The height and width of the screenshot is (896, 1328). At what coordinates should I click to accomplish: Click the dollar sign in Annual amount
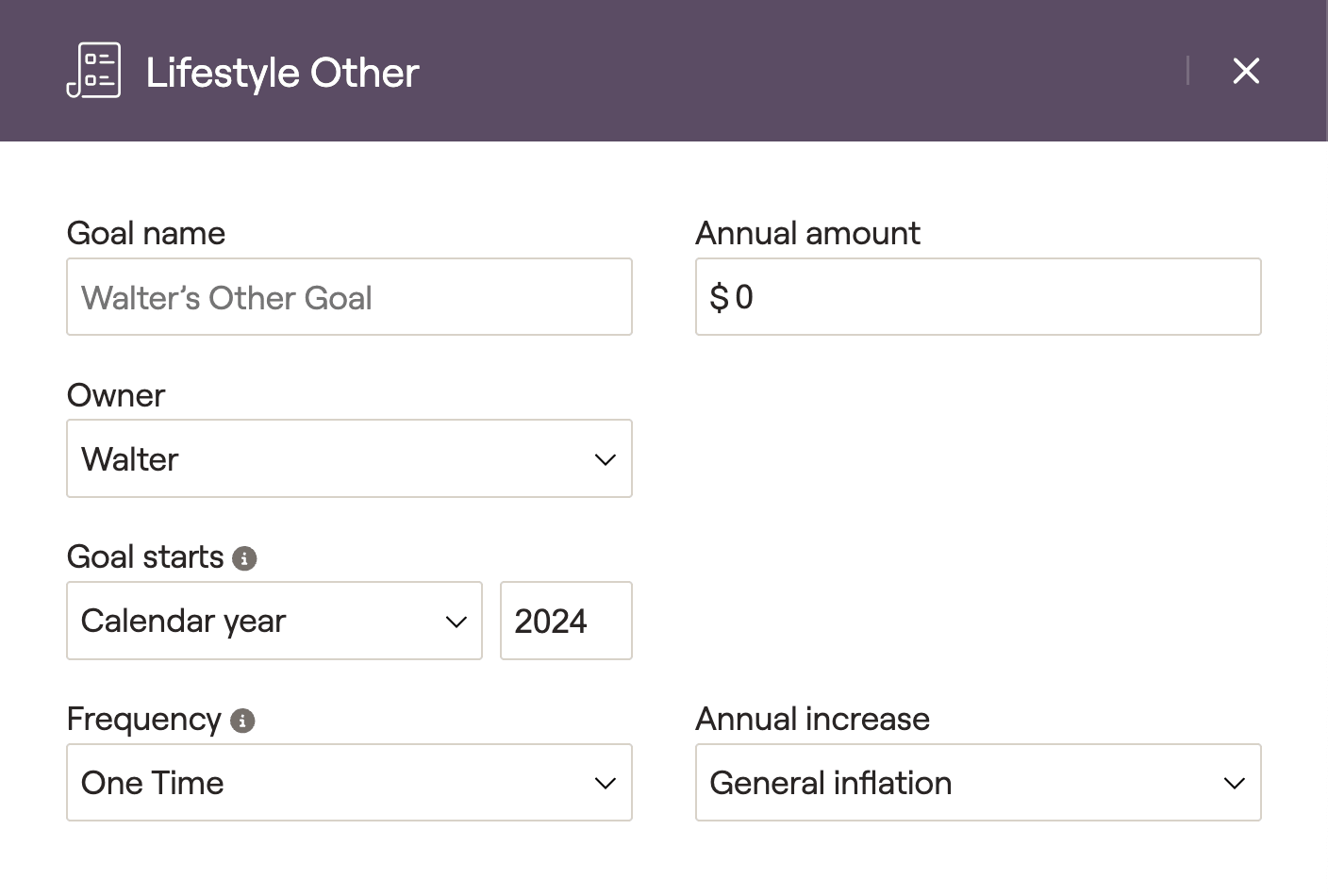click(x=719, y=298)
